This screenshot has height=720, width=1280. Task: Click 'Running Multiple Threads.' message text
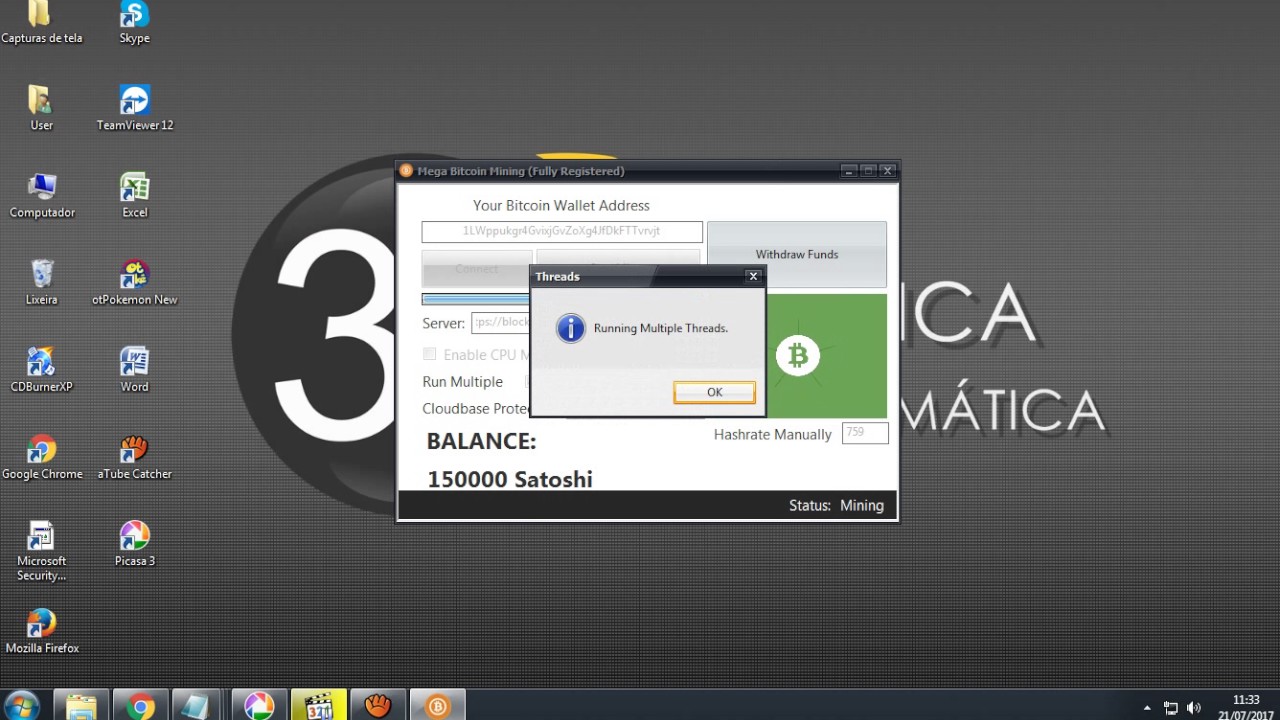661,328
